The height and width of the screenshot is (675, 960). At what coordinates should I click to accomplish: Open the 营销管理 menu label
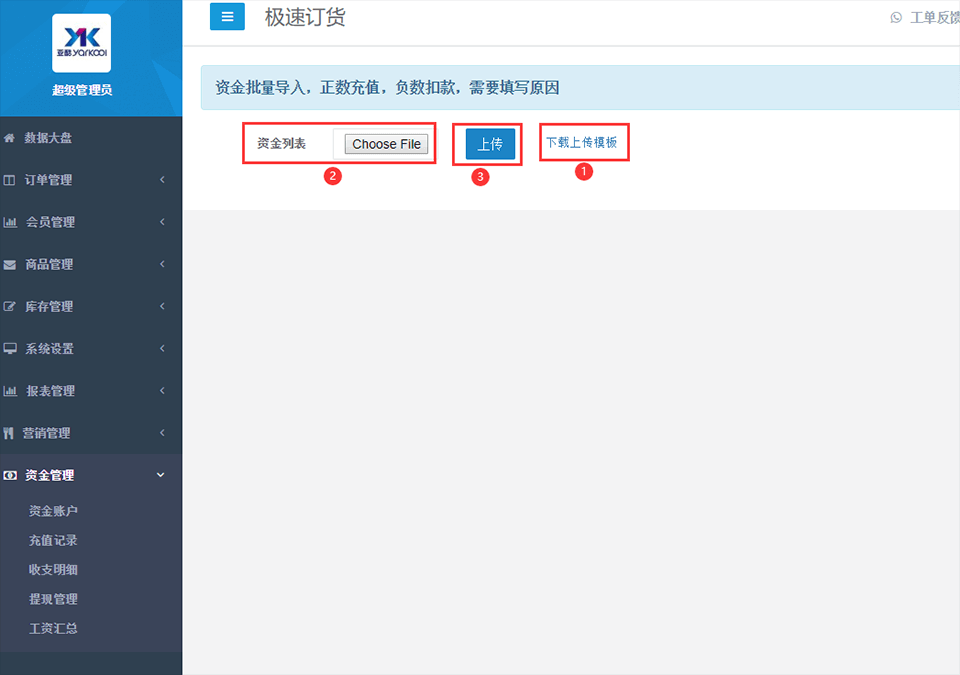(47, 433)
